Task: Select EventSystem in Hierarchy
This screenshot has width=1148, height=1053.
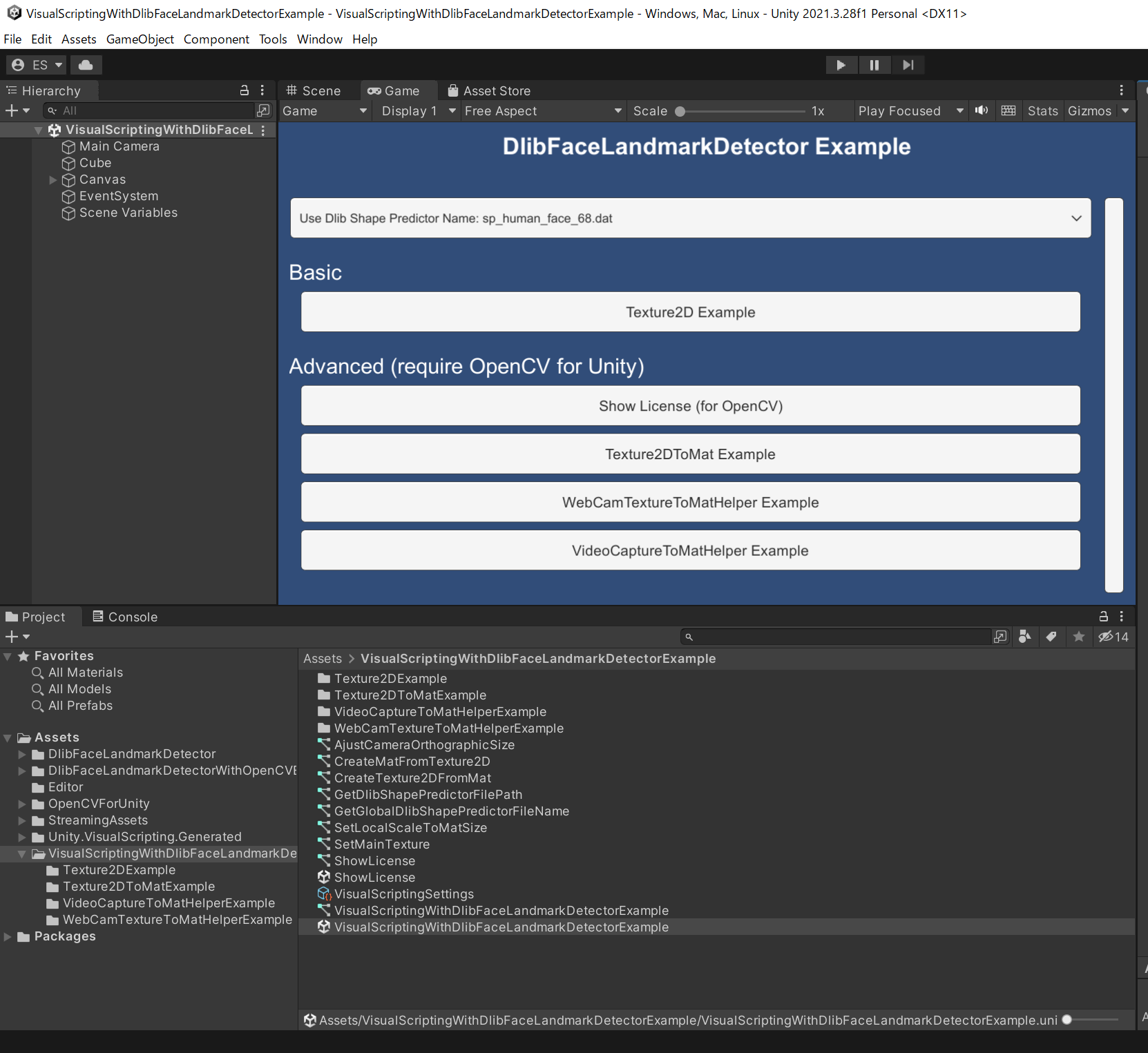Action: coord(118,196)
